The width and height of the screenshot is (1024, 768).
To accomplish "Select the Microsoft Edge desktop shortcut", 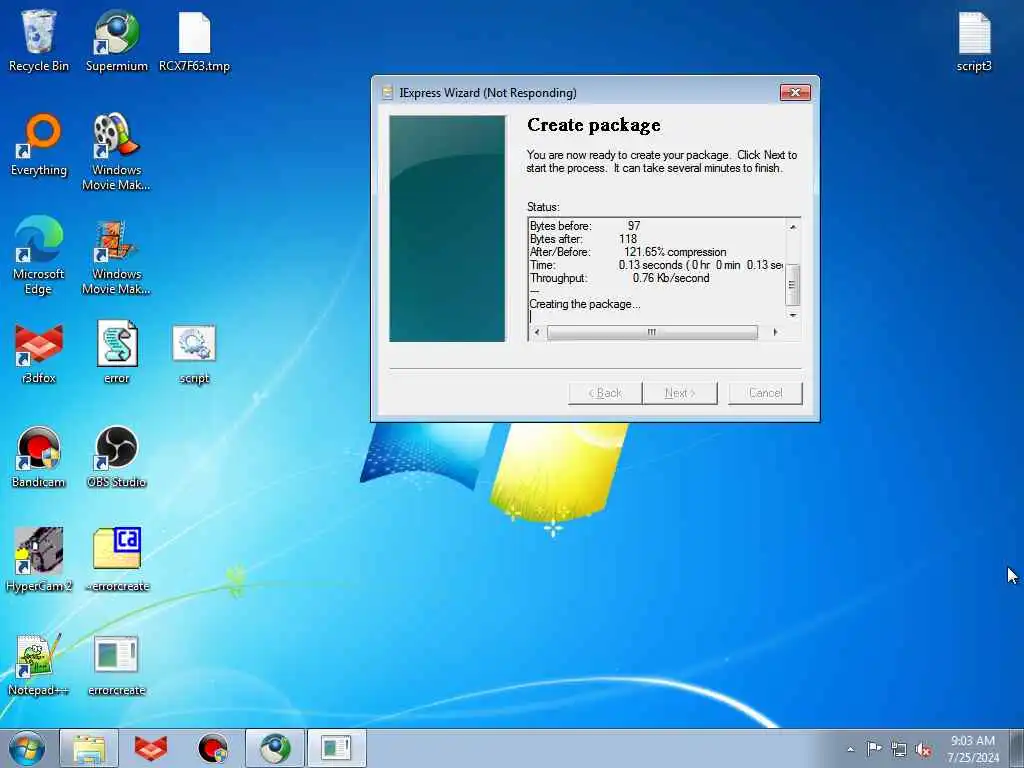I will coord(39,255).
